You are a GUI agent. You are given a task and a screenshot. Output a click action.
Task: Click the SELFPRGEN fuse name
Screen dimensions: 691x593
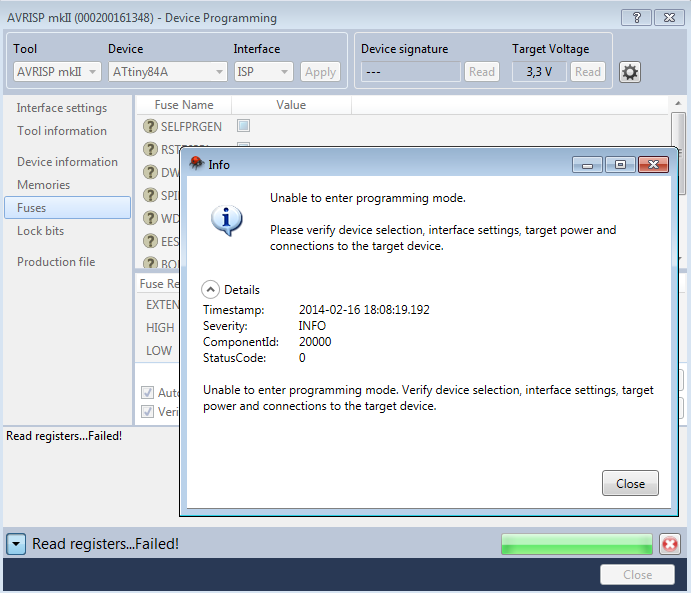click(191, 126)
